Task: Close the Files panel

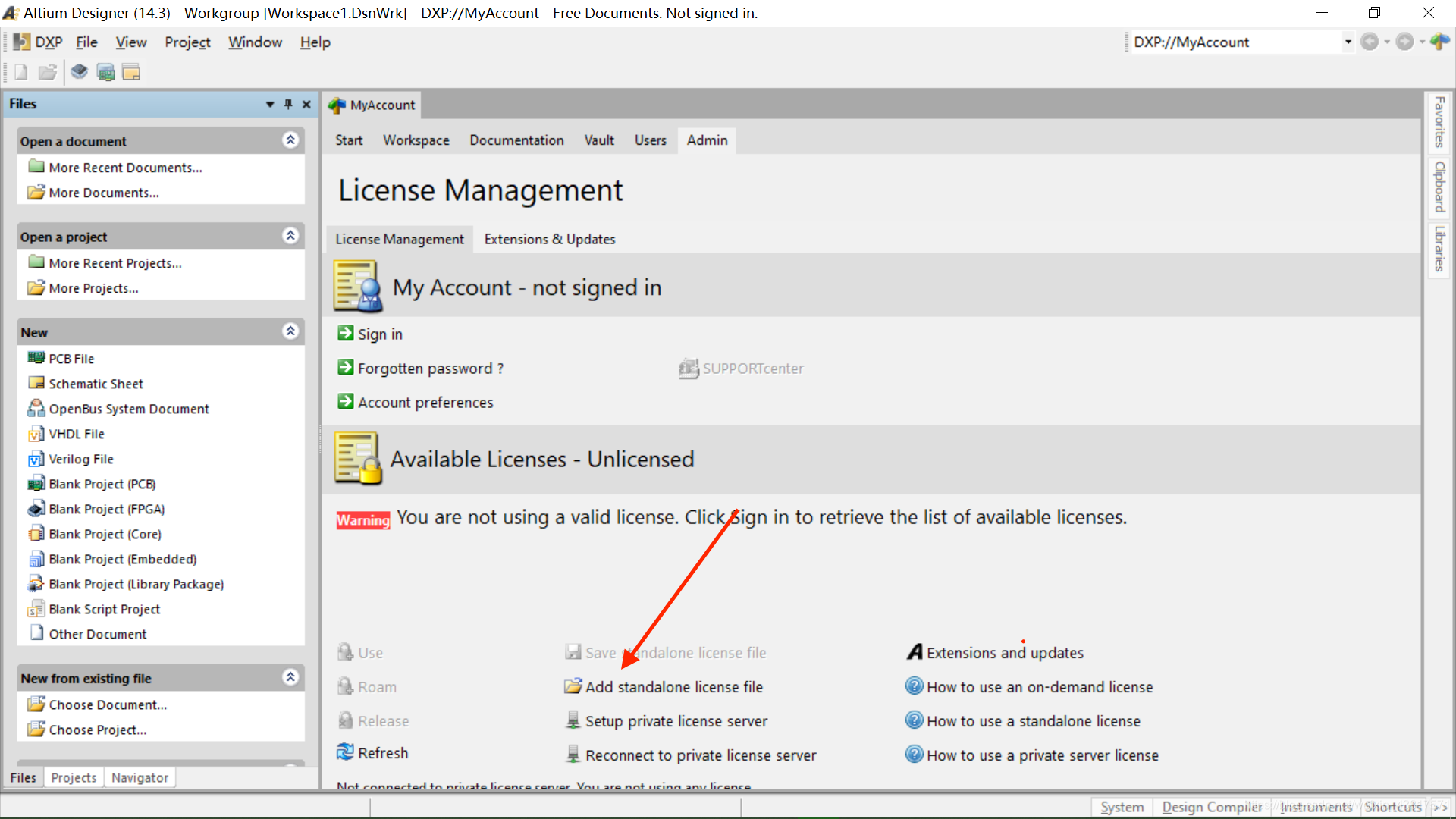Action: tap(306, 104)
